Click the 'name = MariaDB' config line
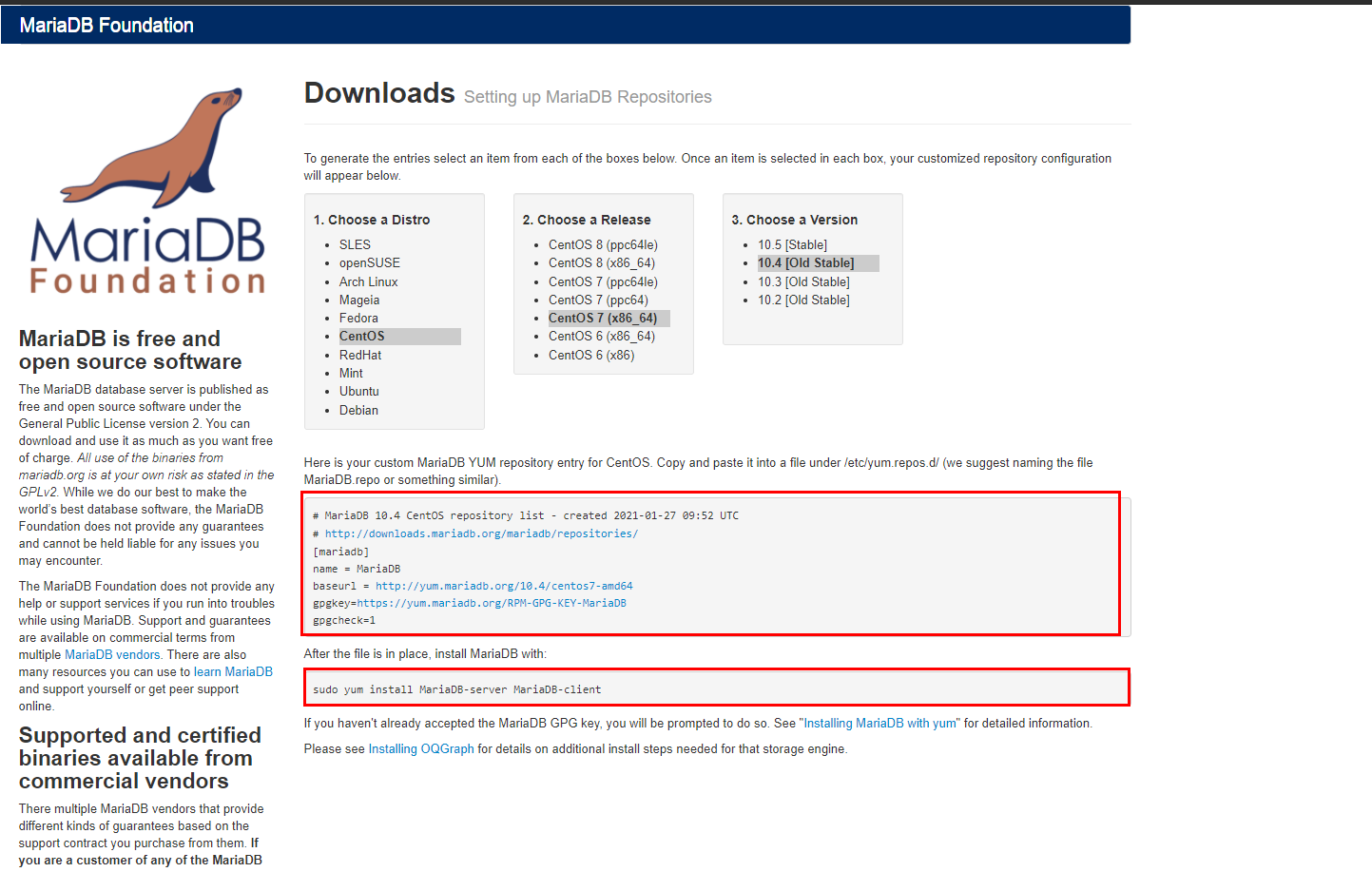The height and width of the screenshot is (872, 1372). click(357, 569)
